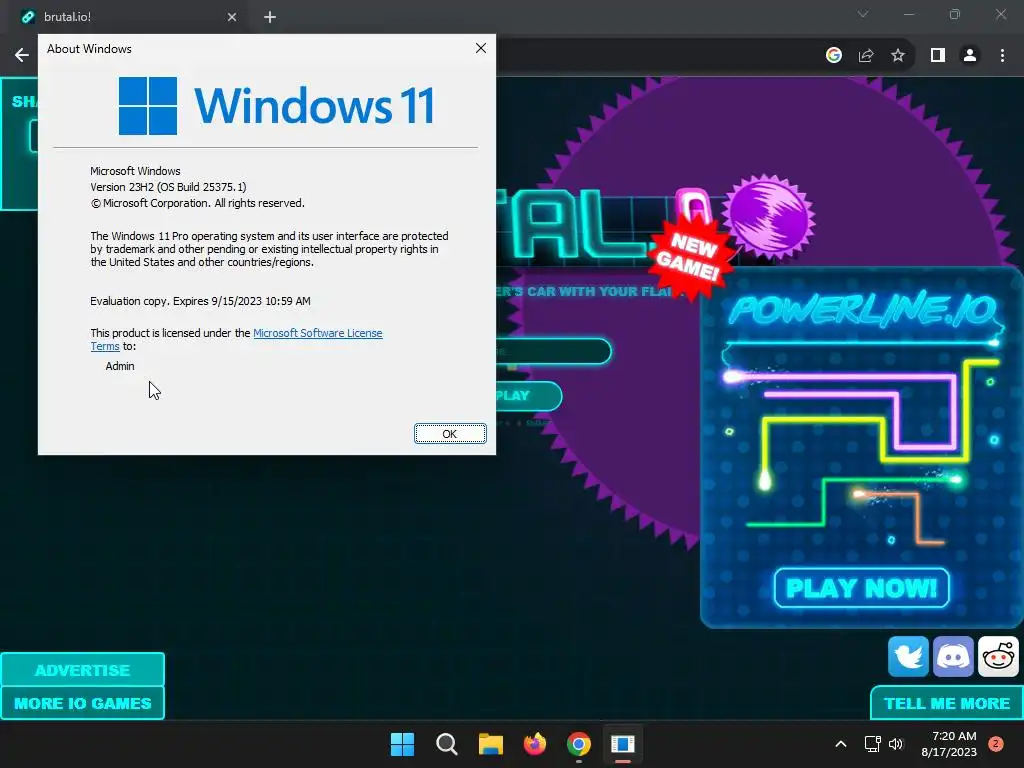The width and height of the screenshot is (1024, 768).
Task: Bookmark this tab with the star
Action: pyautogui.click(x=898, y=56)
